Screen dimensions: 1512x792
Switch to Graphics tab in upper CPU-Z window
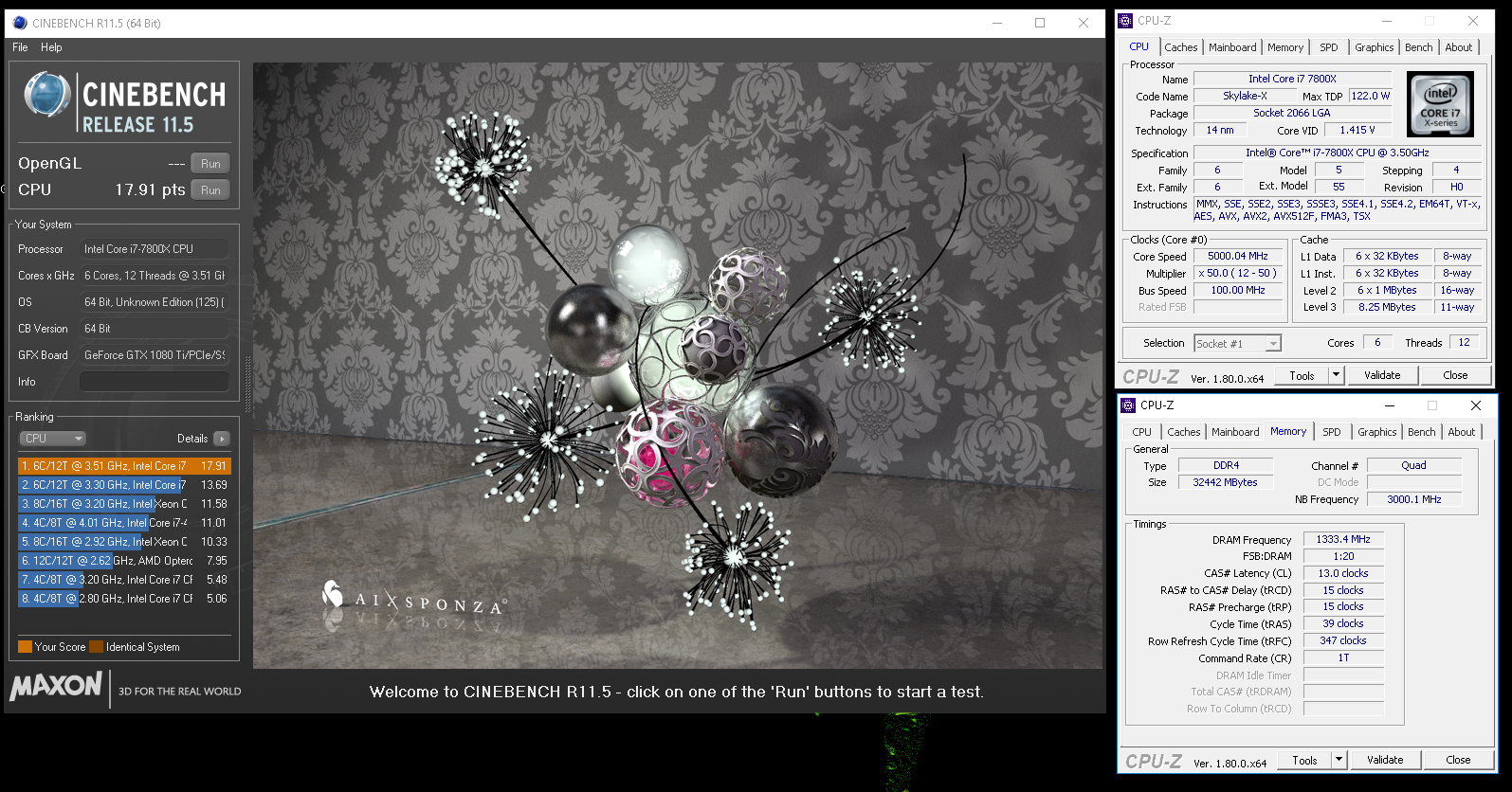(1374, 47)
